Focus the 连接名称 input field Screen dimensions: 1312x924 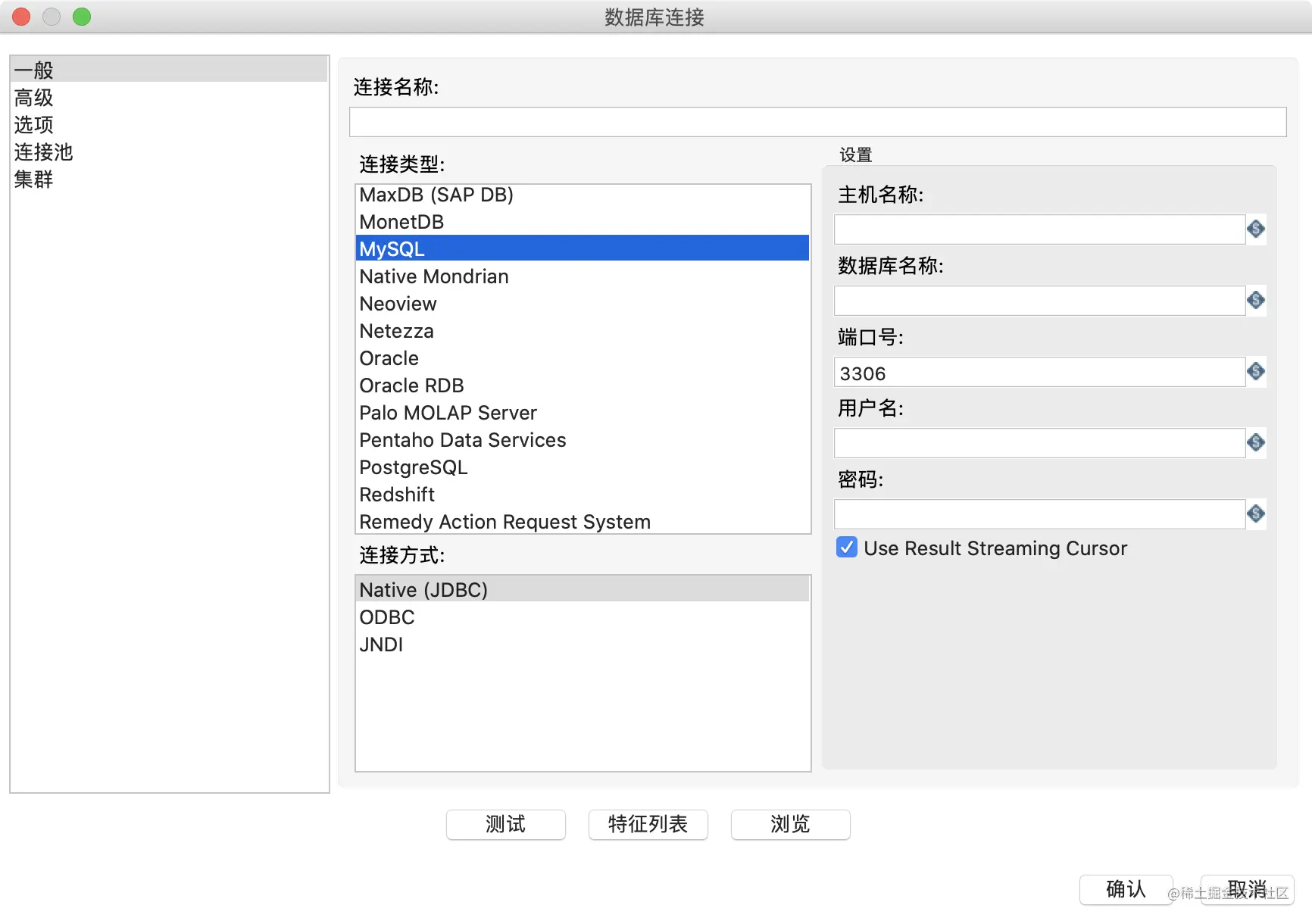(818, 122)
